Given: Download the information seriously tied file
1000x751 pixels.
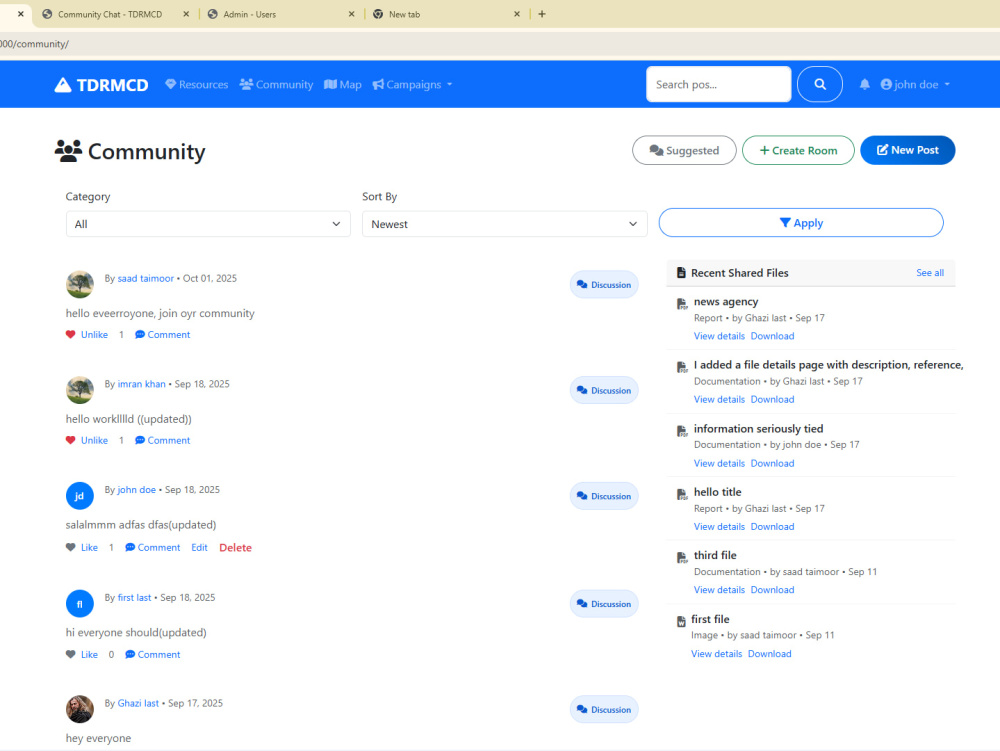Looking at the screenshot, I should tap(772, 463).
